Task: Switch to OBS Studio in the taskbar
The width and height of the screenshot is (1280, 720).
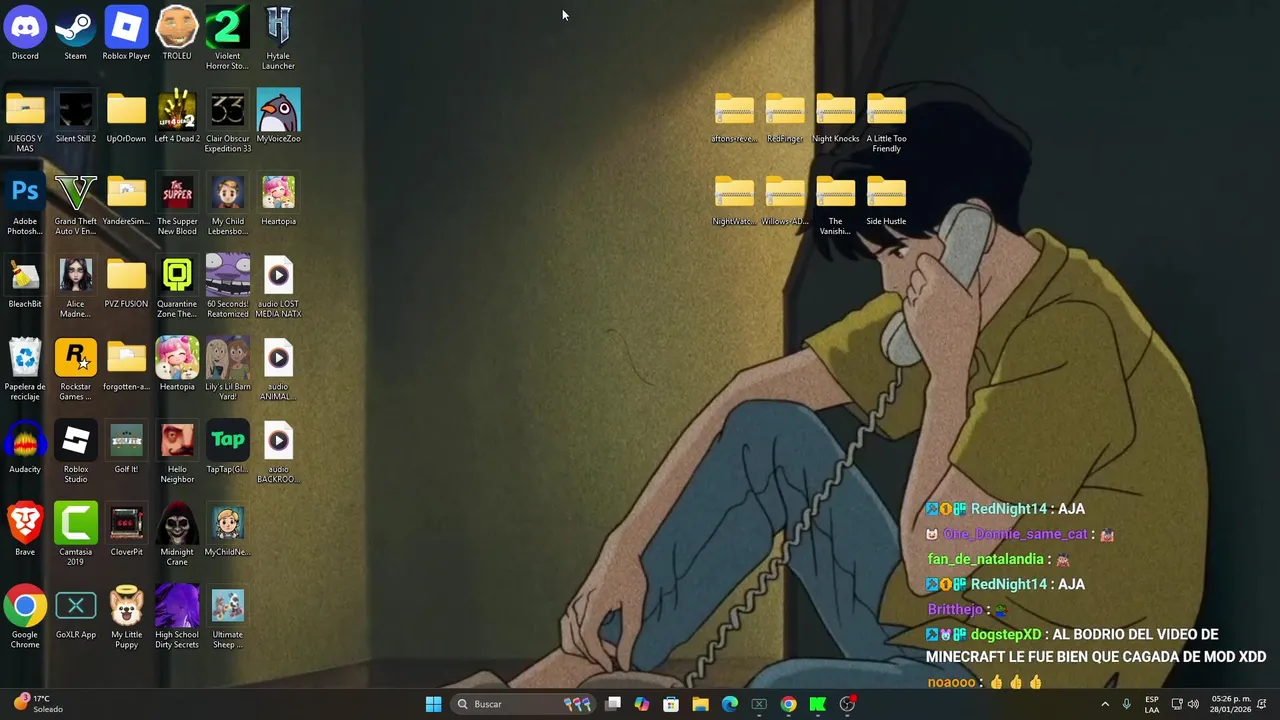Action: (847, 704)
